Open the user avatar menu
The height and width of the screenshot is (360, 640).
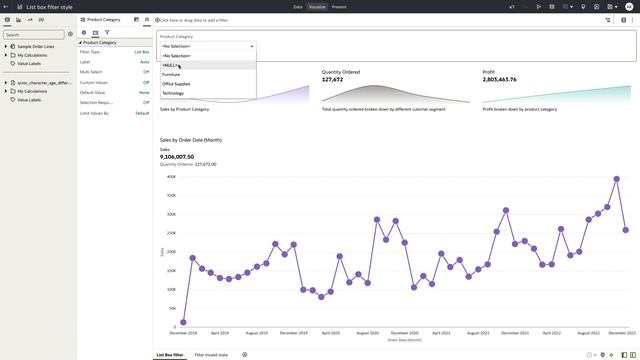629,7
